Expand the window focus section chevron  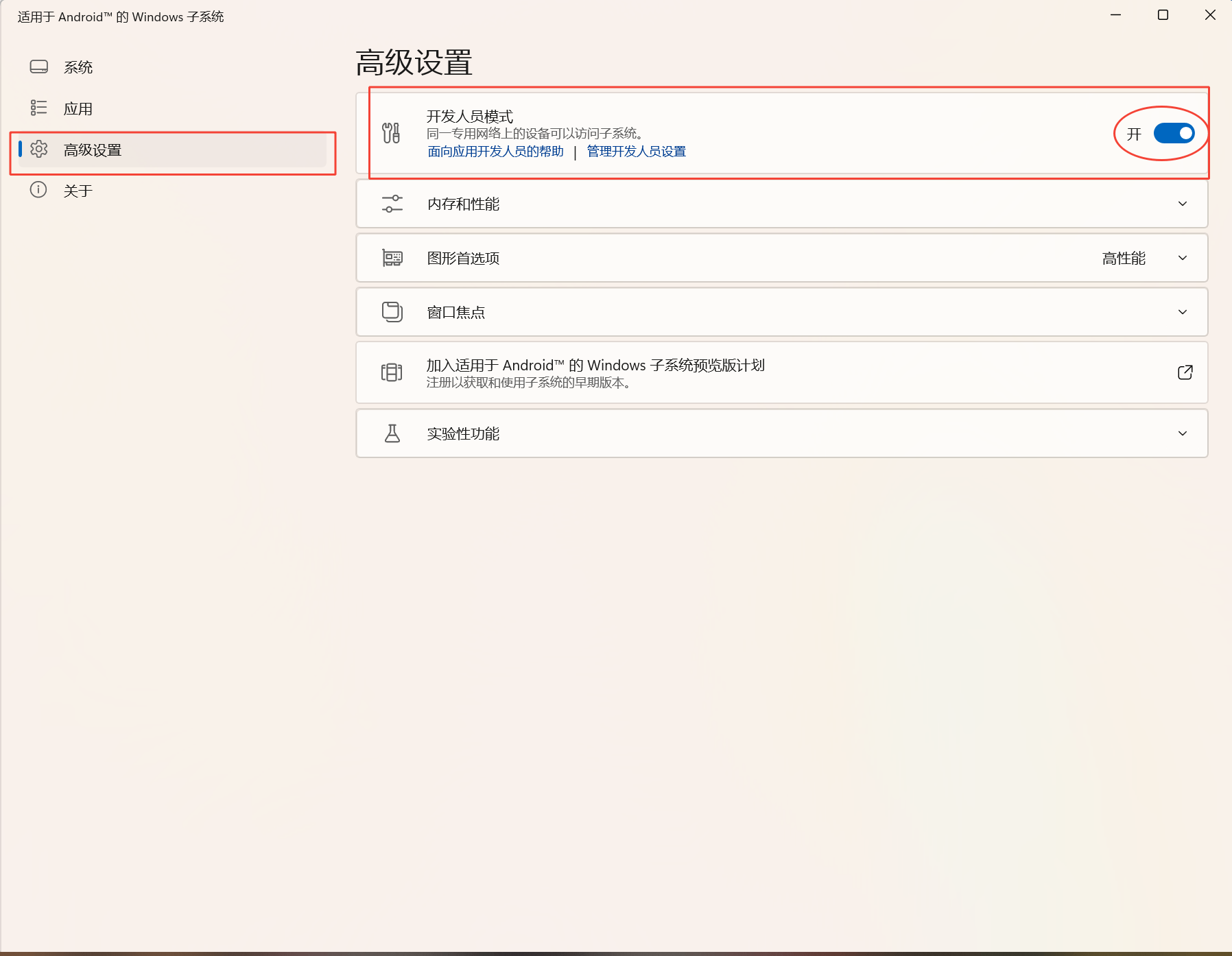[x=1182, y=312]
